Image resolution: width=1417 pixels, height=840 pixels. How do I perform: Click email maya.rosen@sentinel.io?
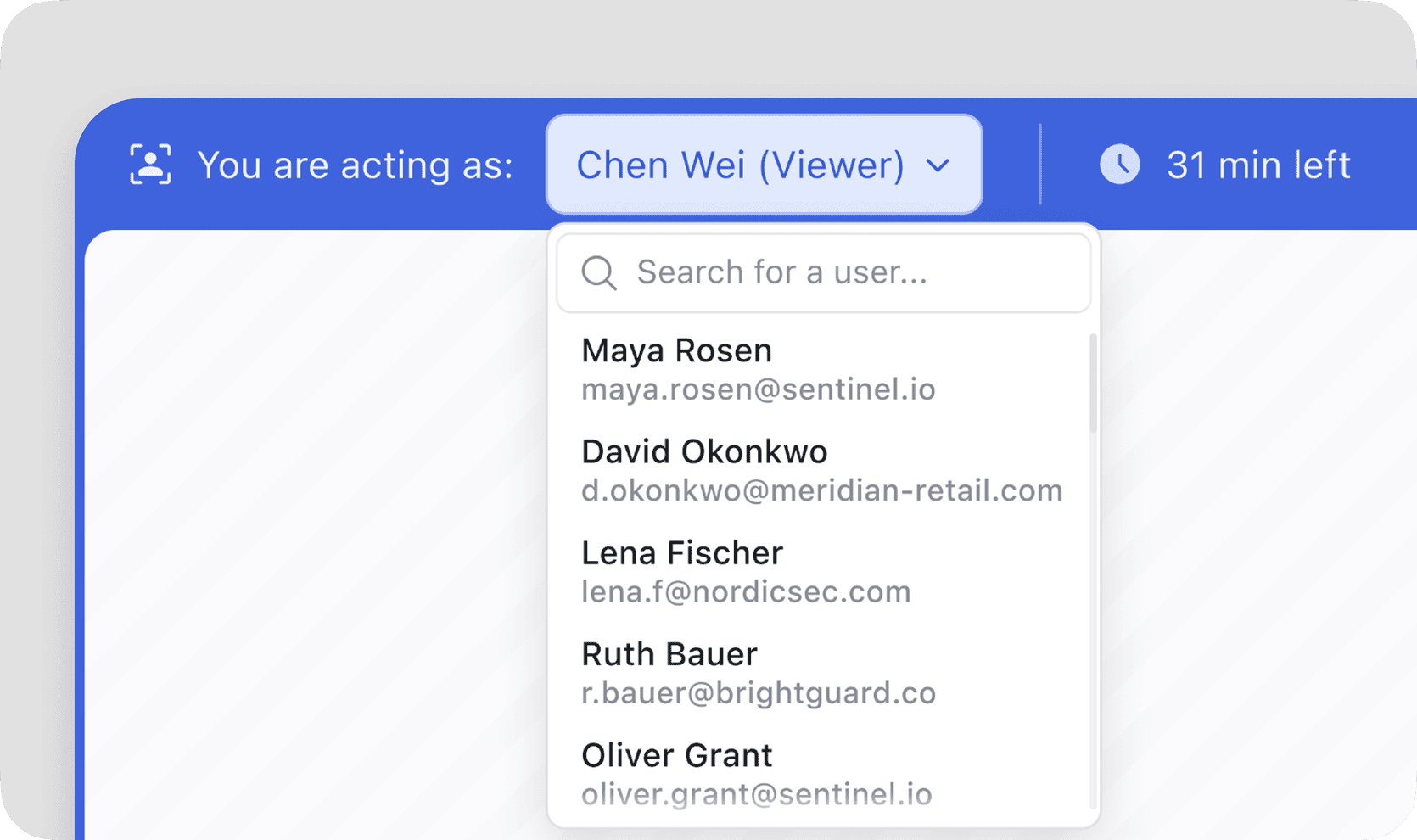click(x=759, y=389)
